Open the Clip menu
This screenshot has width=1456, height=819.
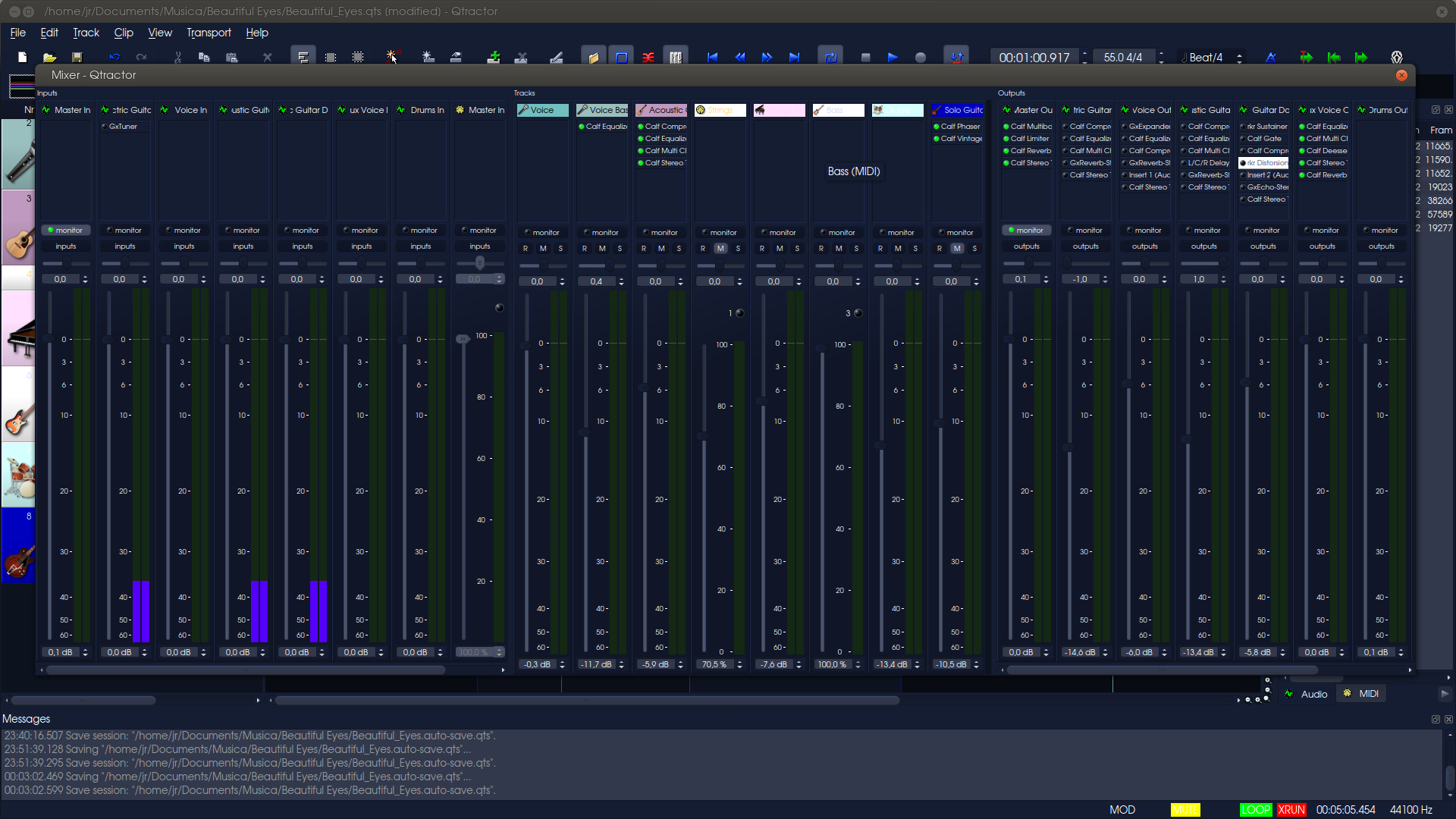124,33
